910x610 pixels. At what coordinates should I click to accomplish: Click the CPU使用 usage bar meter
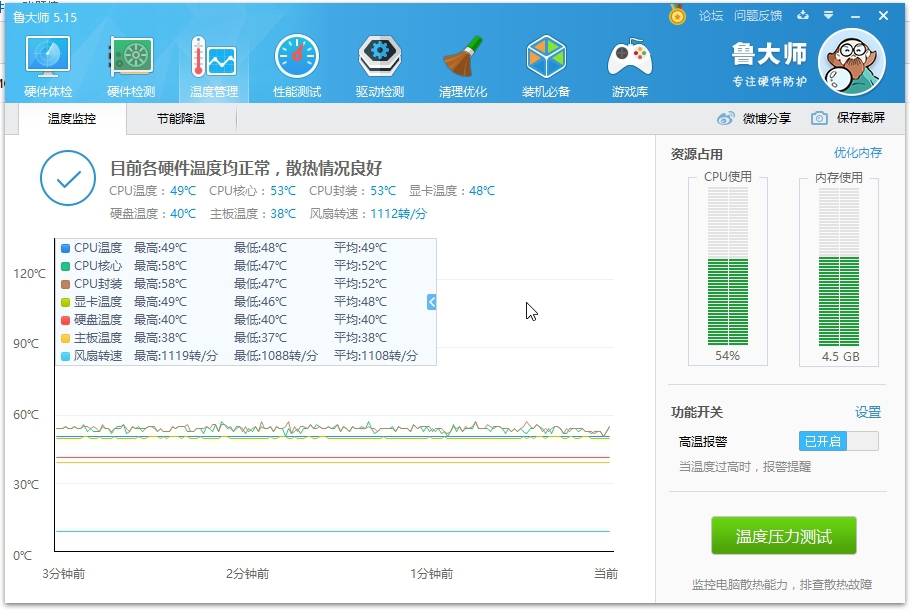(x=728, y=266)
